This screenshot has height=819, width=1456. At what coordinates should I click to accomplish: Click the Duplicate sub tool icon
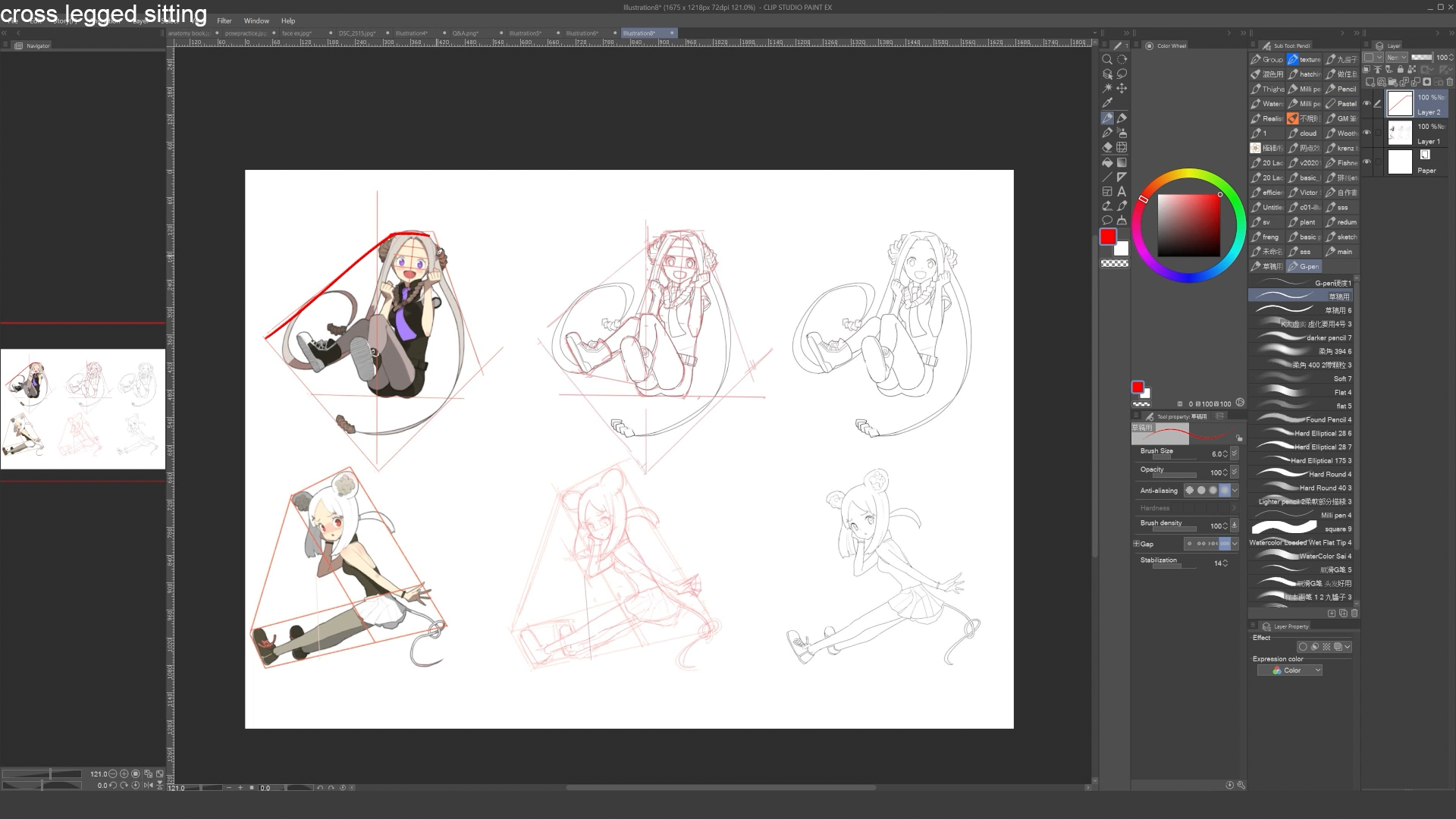click(x=1343, y=613)
